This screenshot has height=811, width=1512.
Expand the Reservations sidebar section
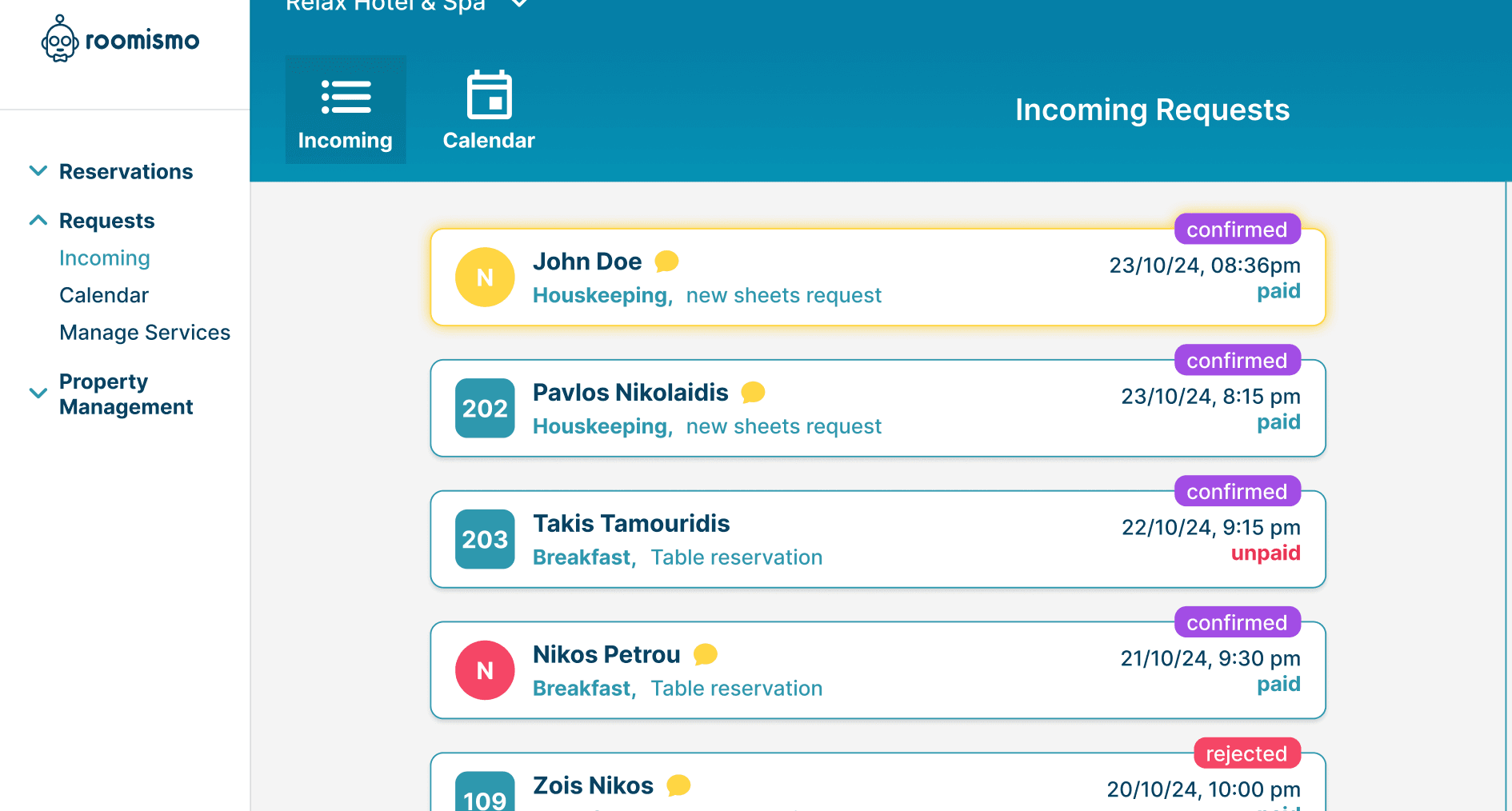[38, 171]
